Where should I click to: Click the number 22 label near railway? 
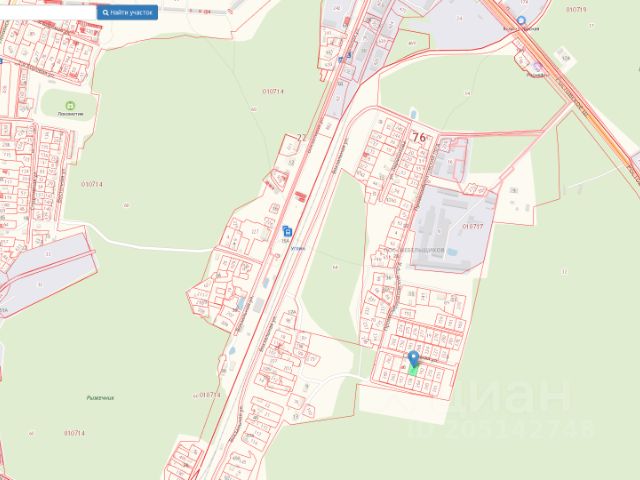click(300, 138)
